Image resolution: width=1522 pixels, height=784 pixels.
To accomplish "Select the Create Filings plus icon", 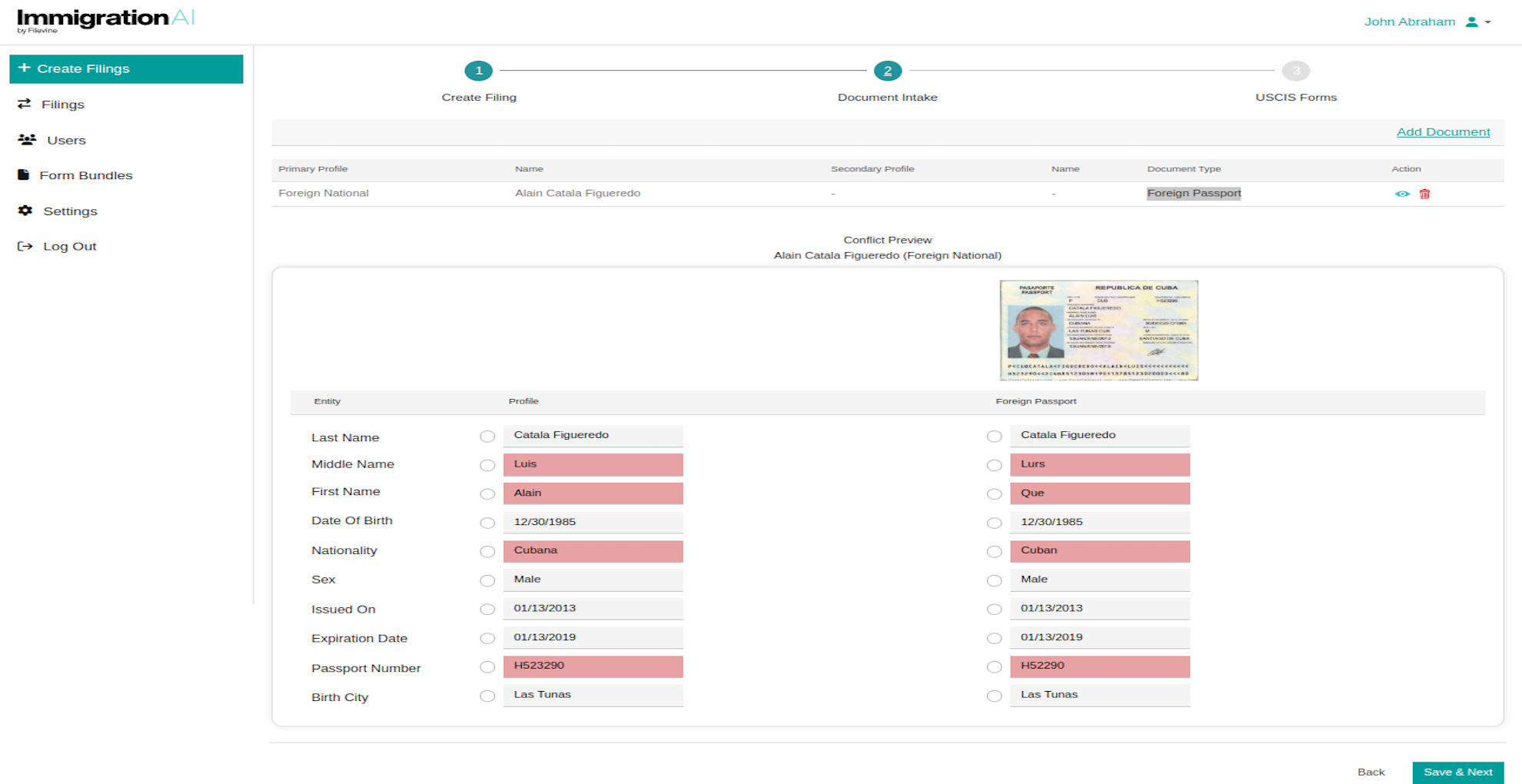I will coord(25,68).
